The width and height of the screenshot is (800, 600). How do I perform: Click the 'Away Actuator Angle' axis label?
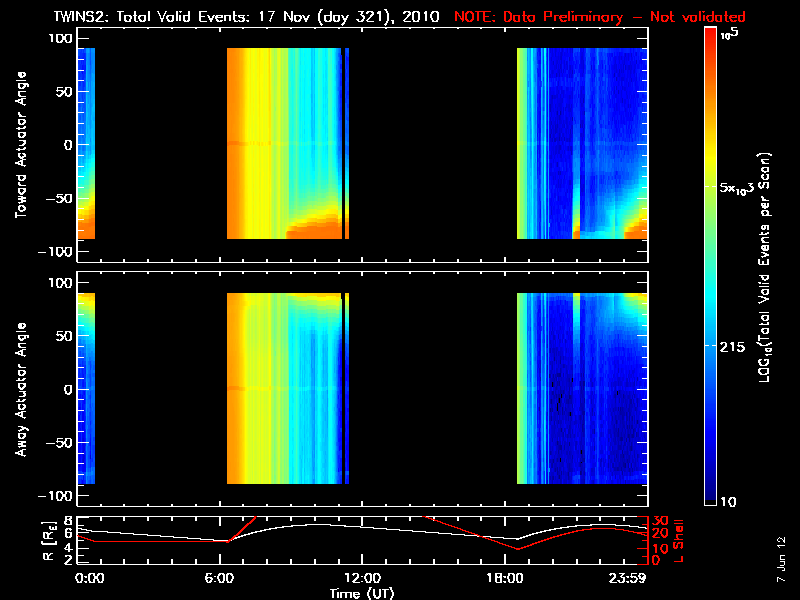(21, 389)
